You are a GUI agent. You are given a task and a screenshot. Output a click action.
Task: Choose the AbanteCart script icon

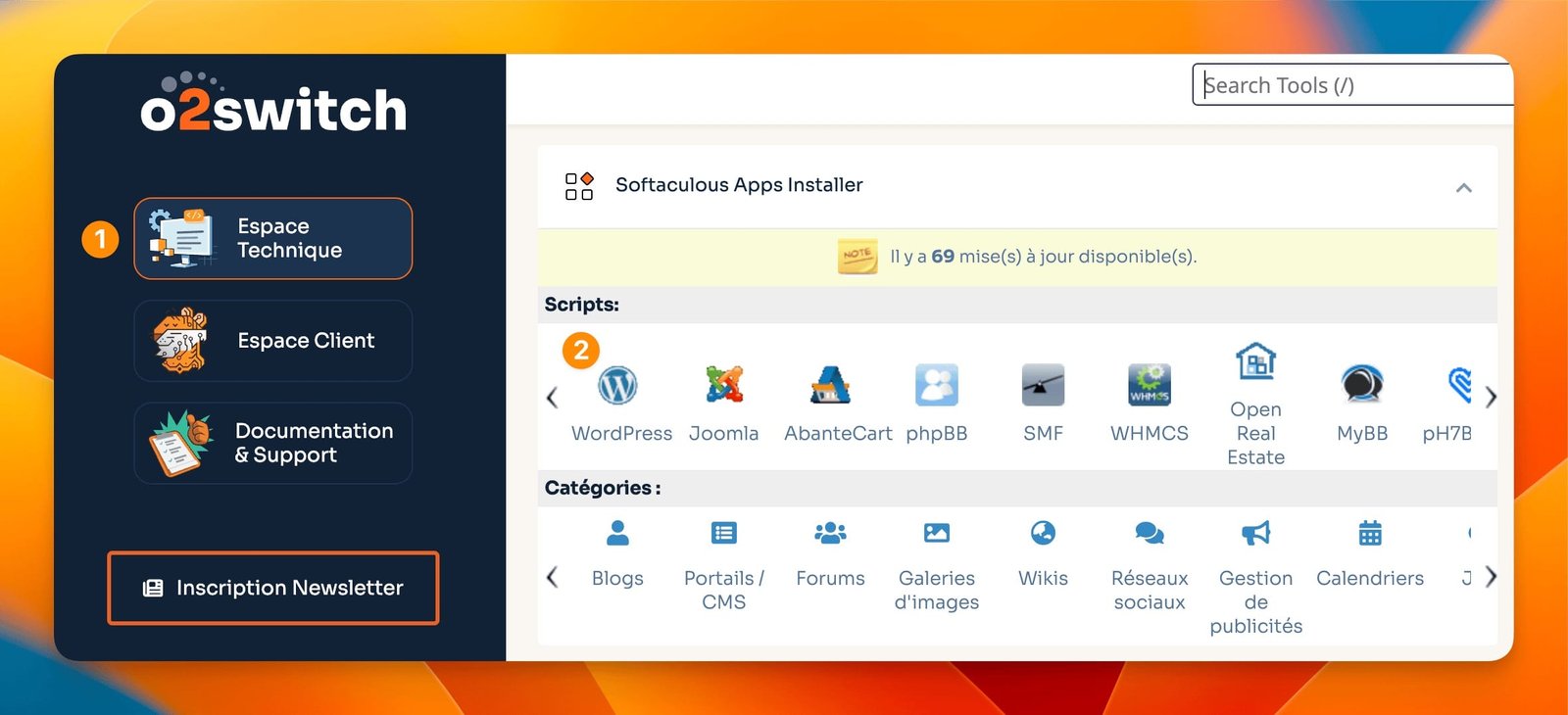pos(830,385)
